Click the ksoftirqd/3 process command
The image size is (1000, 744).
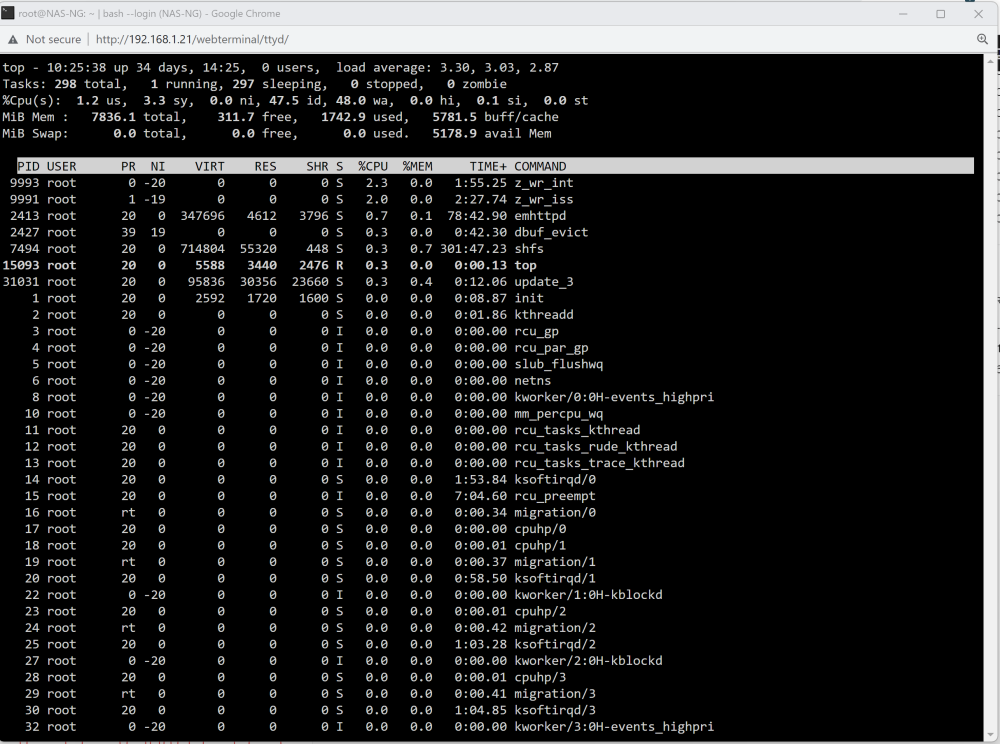(x=555, y=711)
